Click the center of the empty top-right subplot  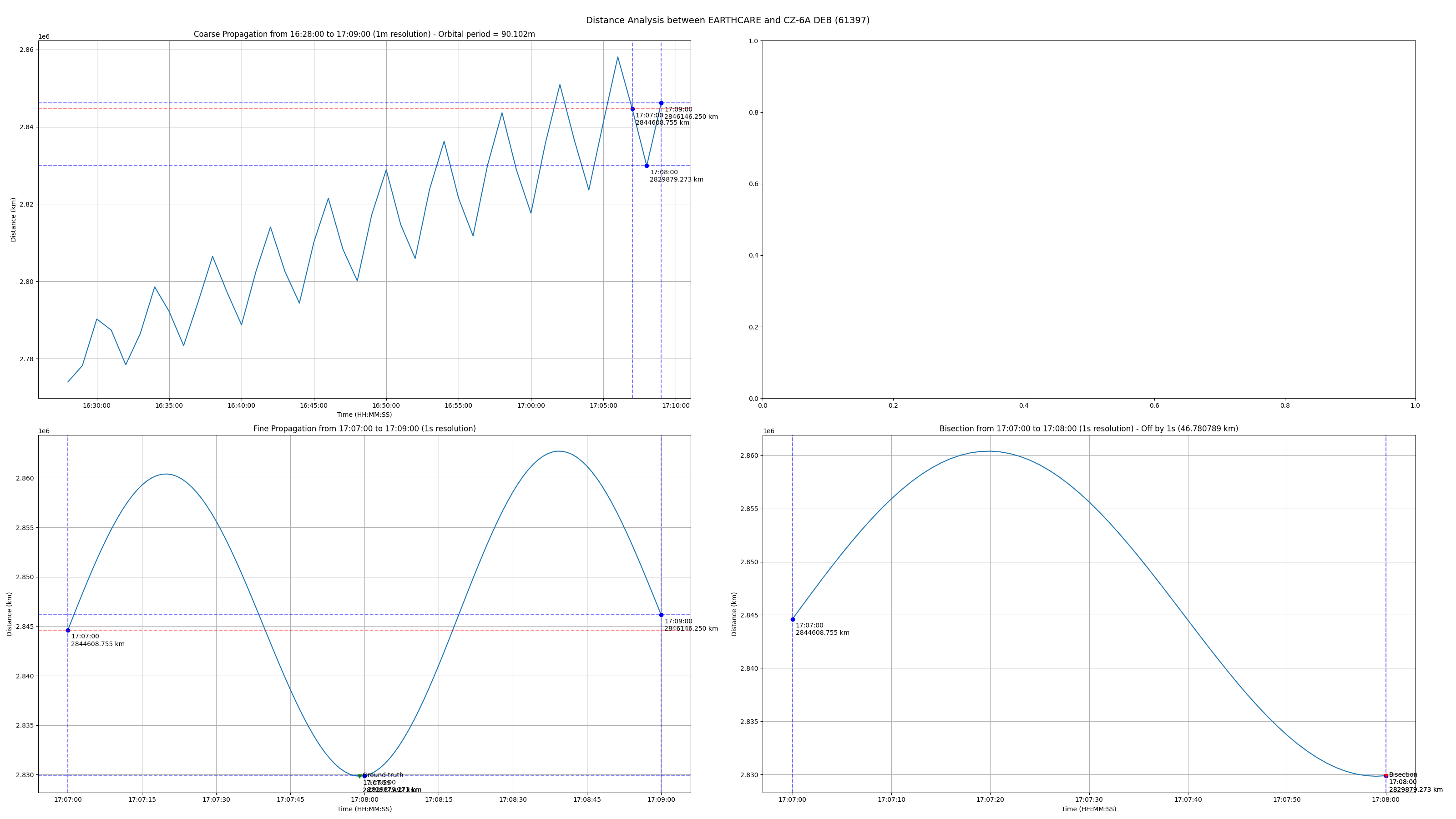point(1089,219)
